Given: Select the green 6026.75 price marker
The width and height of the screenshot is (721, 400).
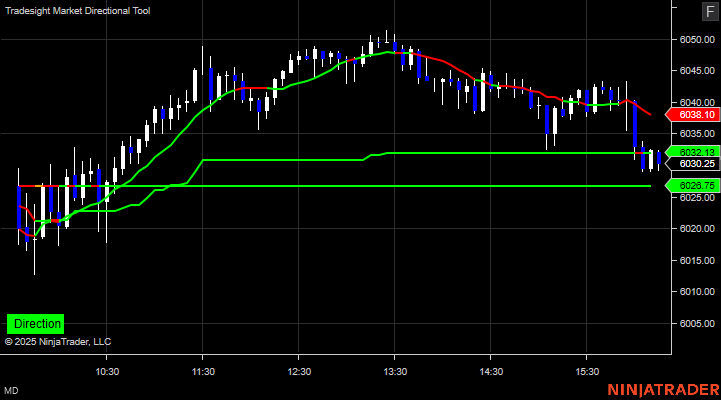Looking at the screenshot, I should [x=693, y=186].
